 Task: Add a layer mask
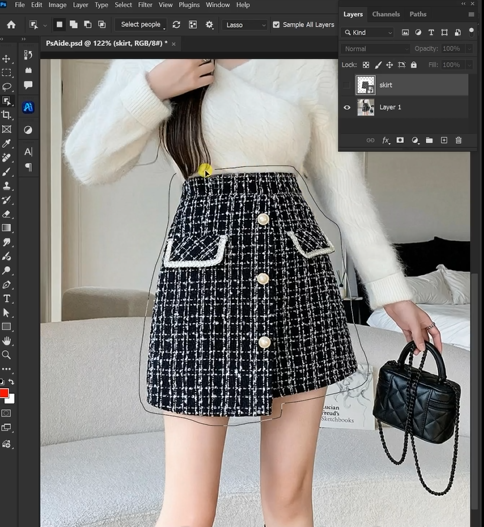tap(400, 140)
